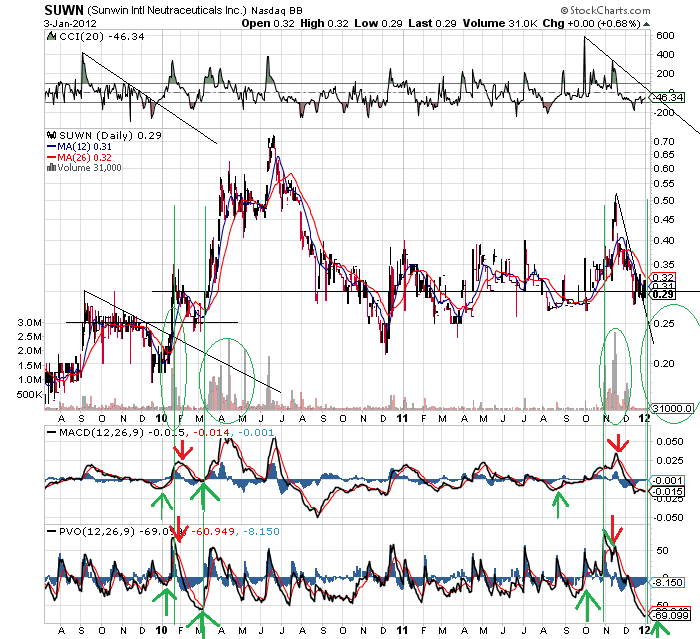Click the 3.0M volume axis label
Screen dimensions: 700x639
point(29,323)
